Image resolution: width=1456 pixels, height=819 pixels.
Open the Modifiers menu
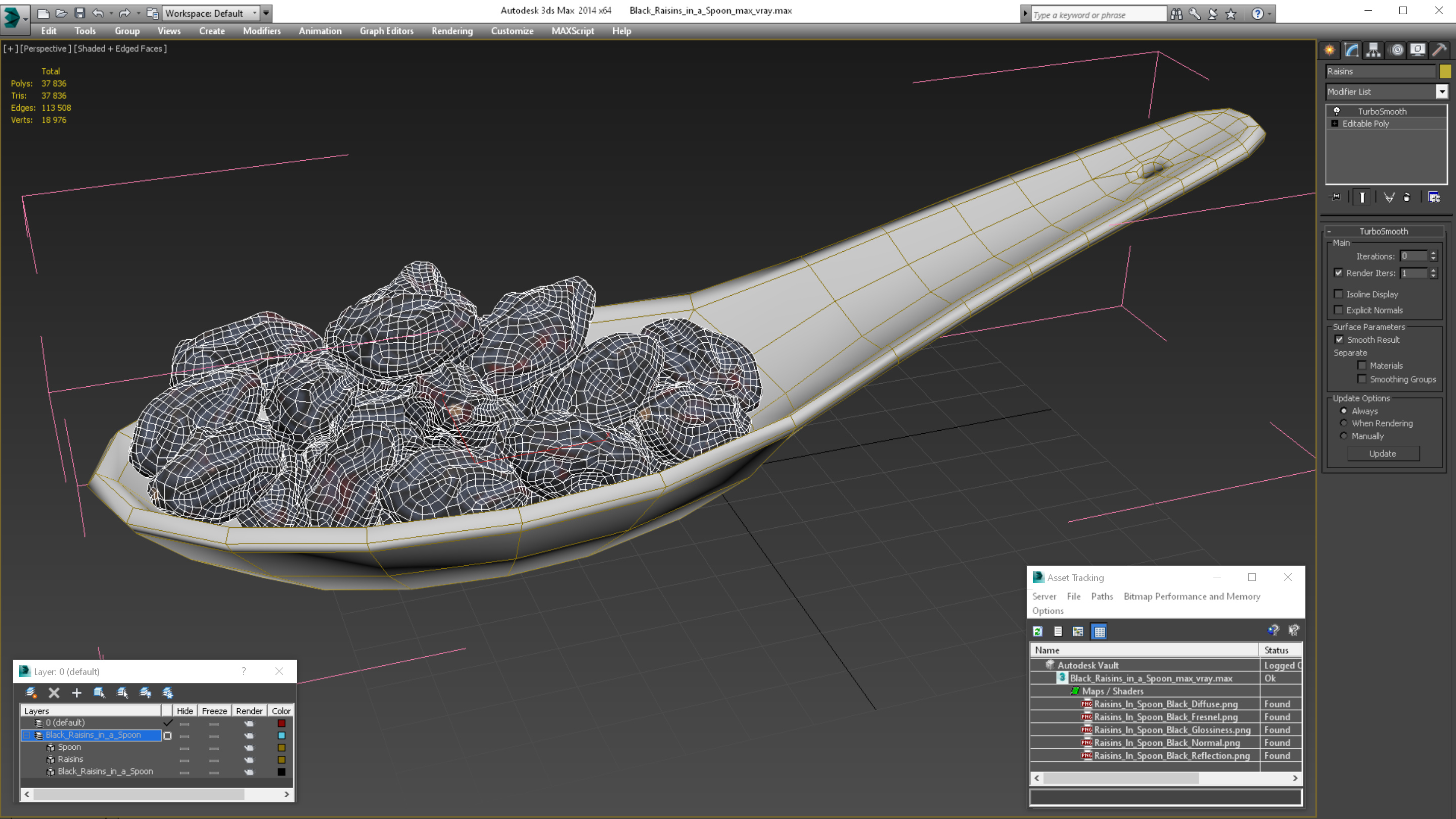tap(260, 31)
